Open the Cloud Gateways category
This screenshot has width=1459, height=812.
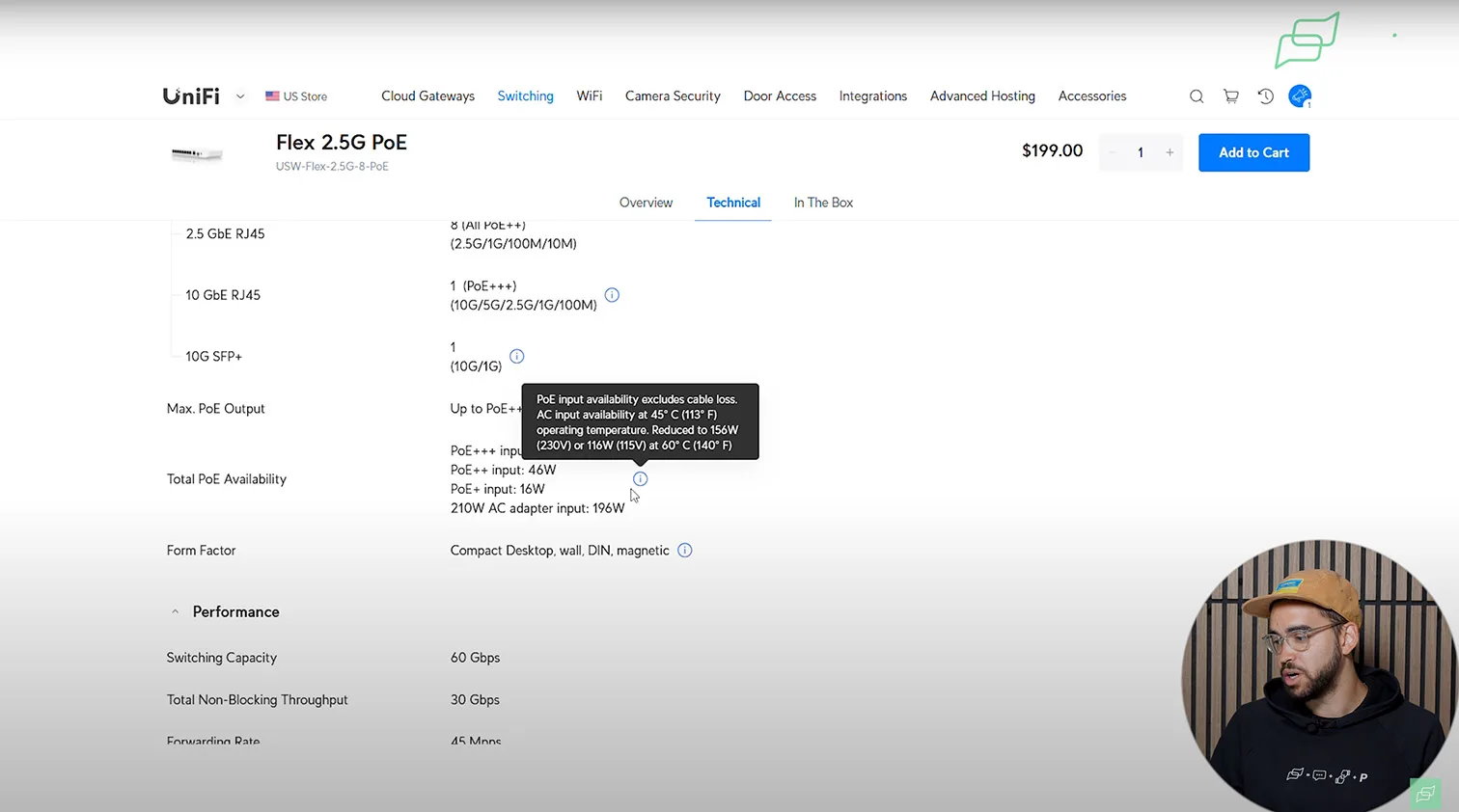pyautogui.click(x=427, y=96)
